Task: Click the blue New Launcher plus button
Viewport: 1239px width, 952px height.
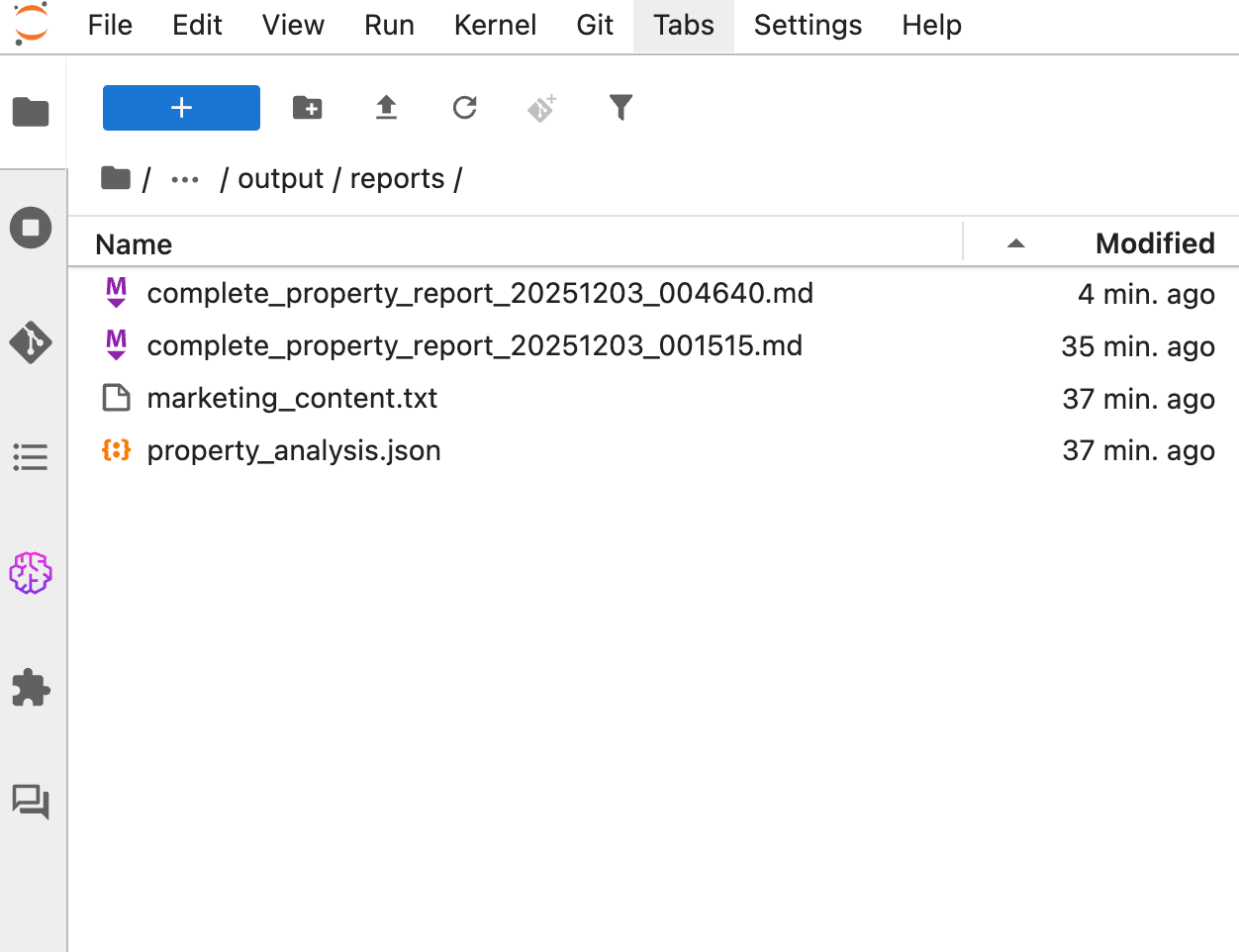Action: coord(181,108)
